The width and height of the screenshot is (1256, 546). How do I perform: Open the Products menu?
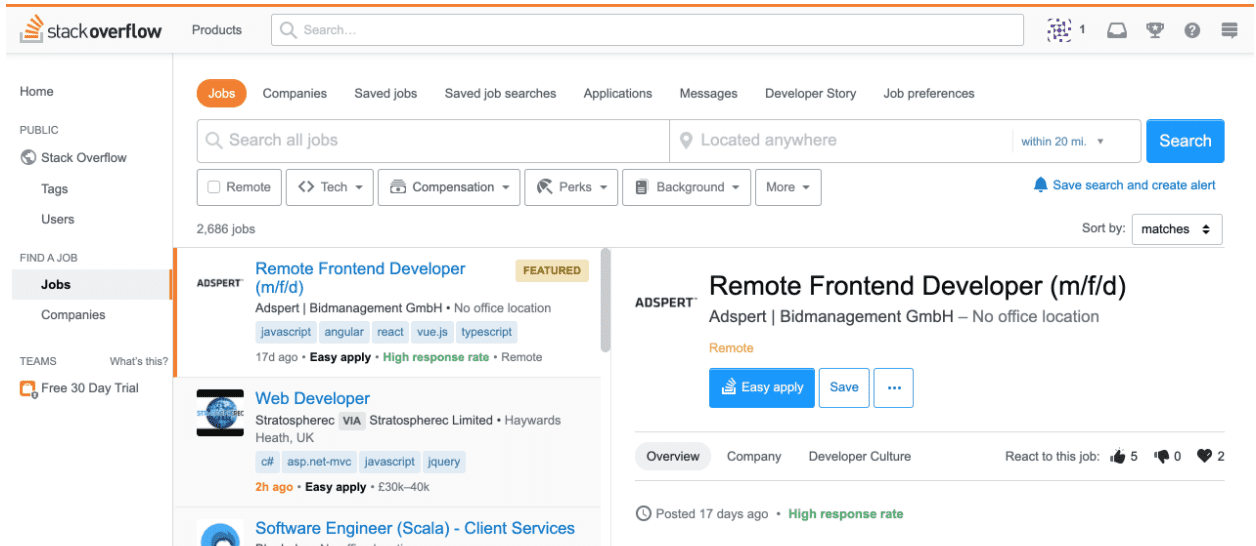[x=217, y=30]
